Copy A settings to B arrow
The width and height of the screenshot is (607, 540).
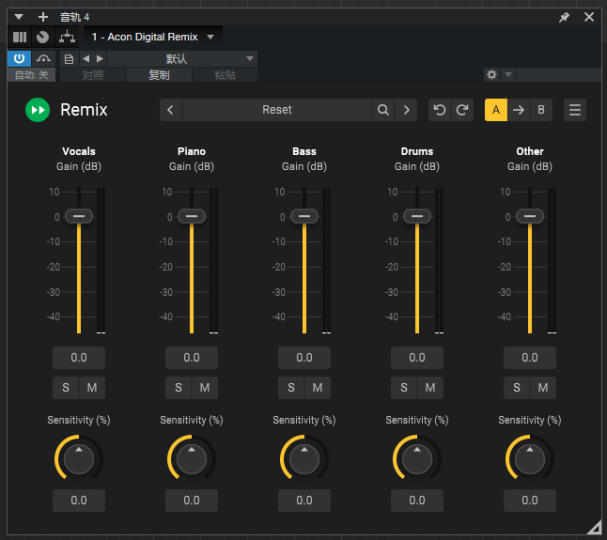518,110
